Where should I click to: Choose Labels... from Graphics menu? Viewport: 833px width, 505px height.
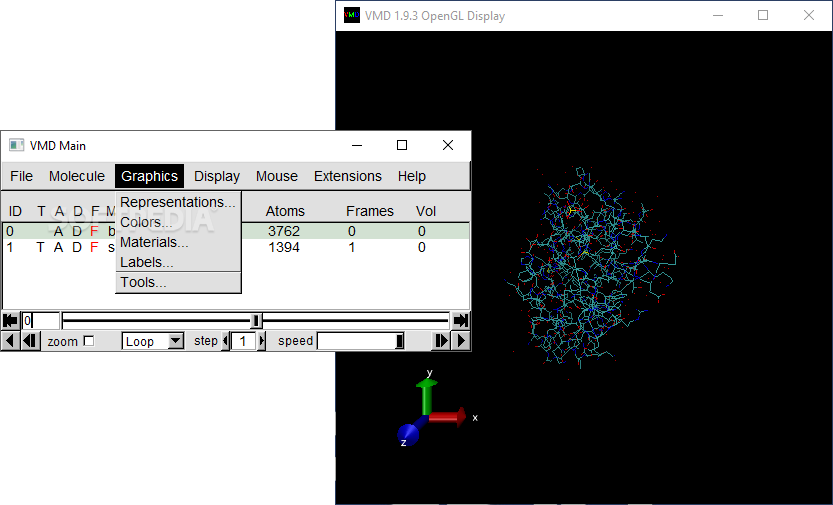tap(178, 262)
